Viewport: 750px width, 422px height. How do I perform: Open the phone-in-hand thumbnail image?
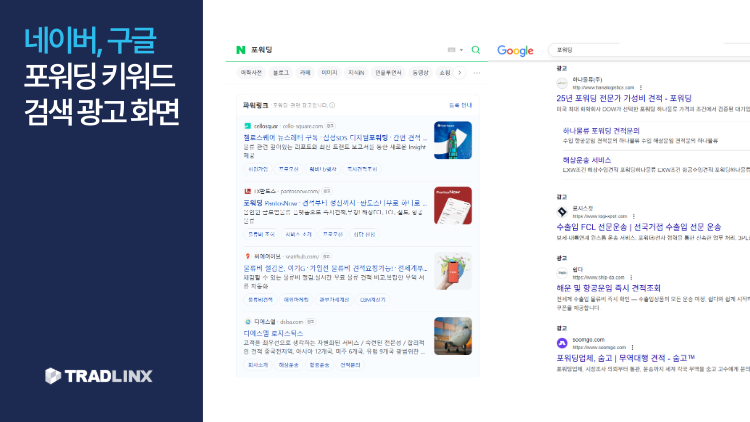coord(453,271)
